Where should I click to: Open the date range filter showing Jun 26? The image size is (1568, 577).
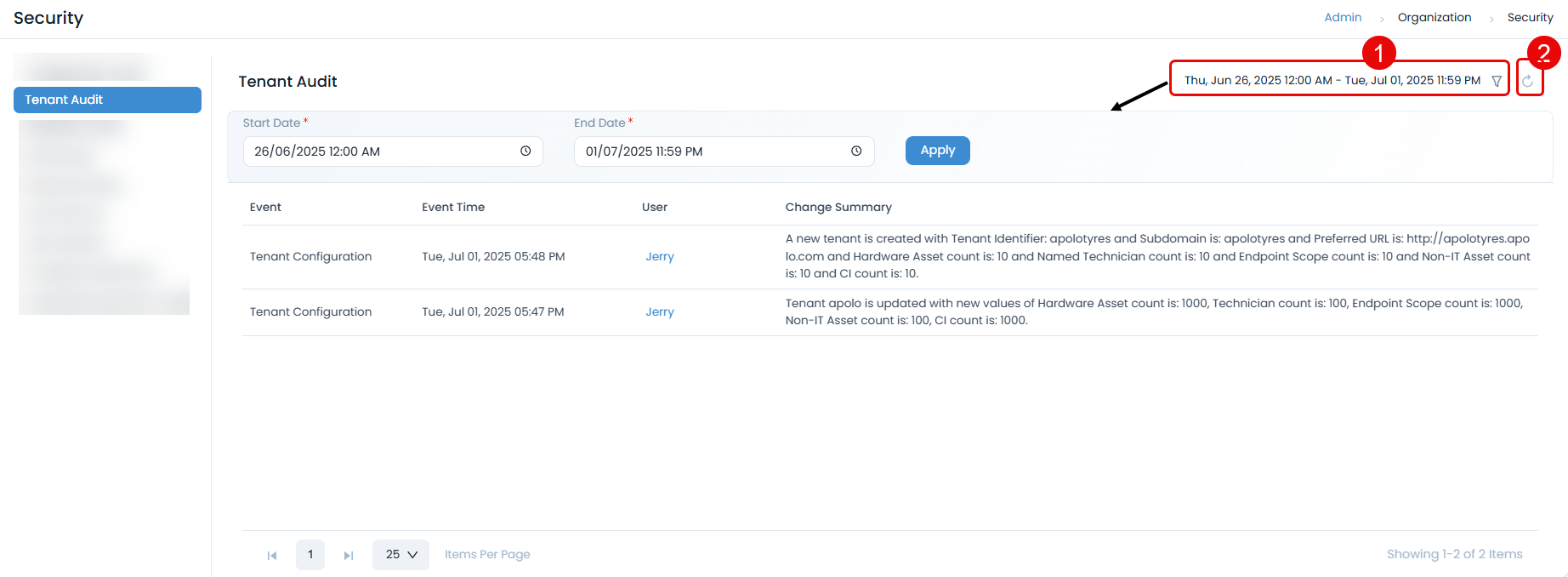1332,80
